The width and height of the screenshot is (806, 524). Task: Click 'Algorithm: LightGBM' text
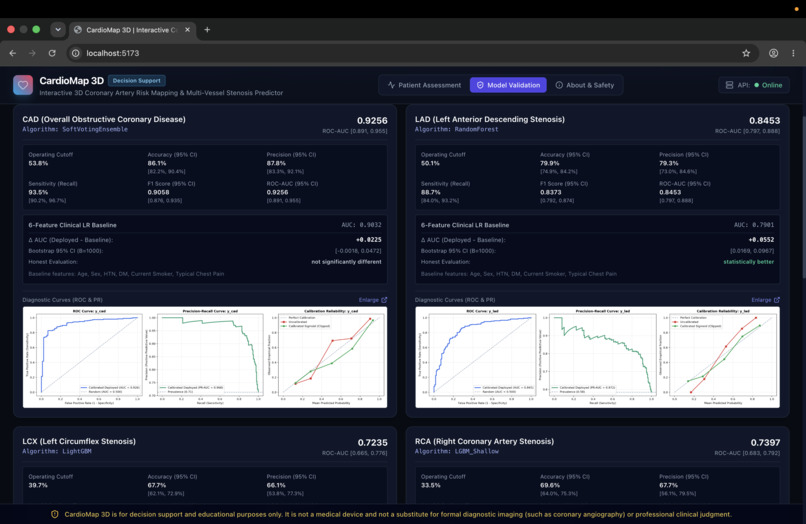click(x=57, y=451)
